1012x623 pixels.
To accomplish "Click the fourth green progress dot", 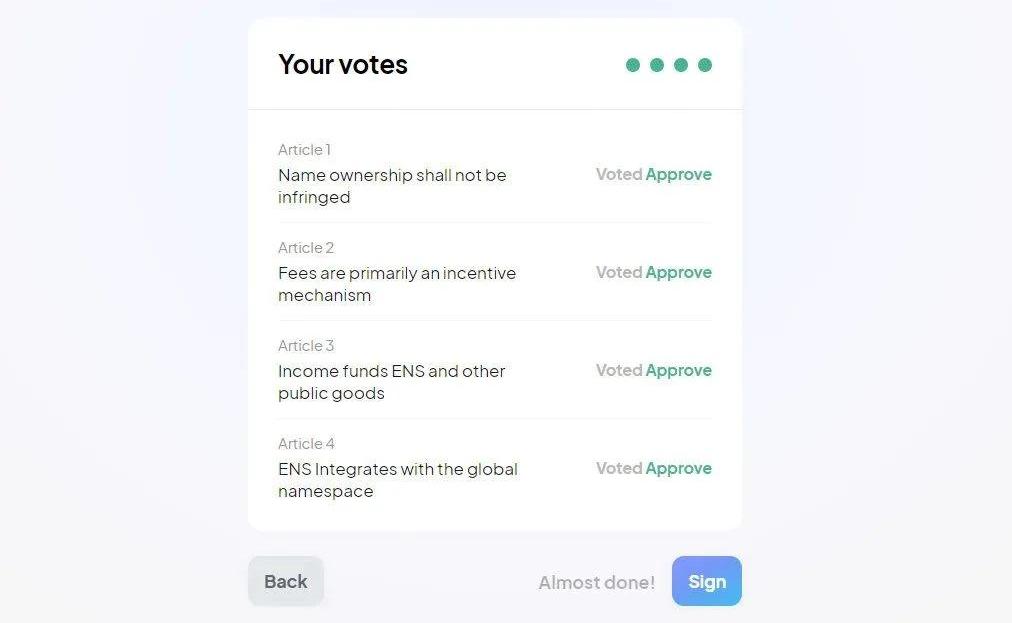I will pos(705,65).
